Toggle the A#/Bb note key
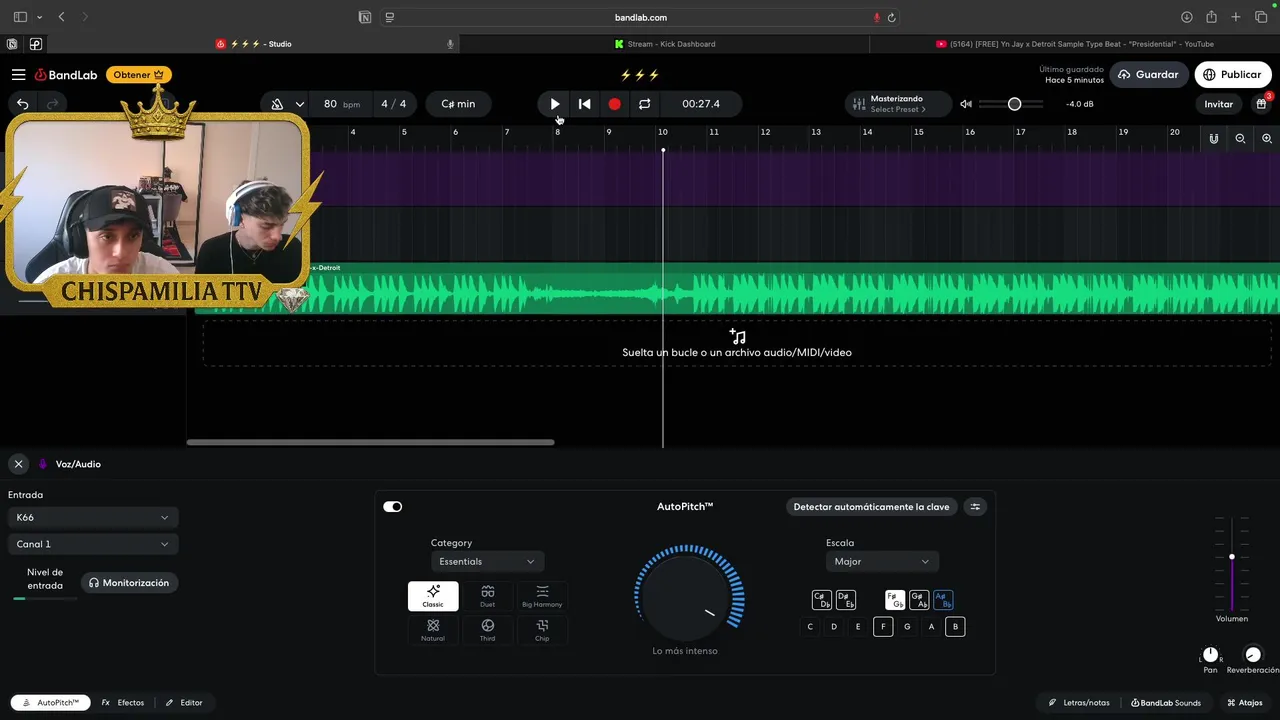The width and height of the screenshot is (1280, 720). coord(943,600)
